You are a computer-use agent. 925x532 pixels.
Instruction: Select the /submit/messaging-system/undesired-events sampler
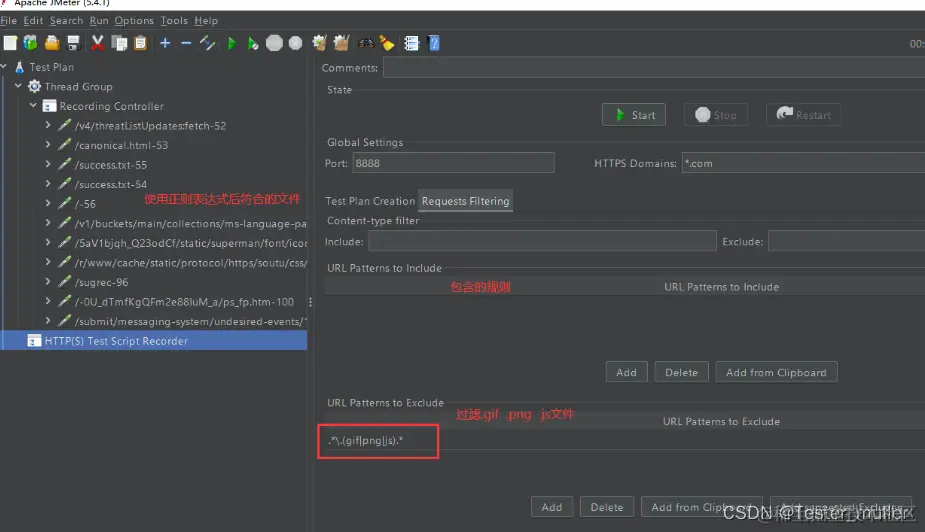pyautogui.click(x=191, y=321)
